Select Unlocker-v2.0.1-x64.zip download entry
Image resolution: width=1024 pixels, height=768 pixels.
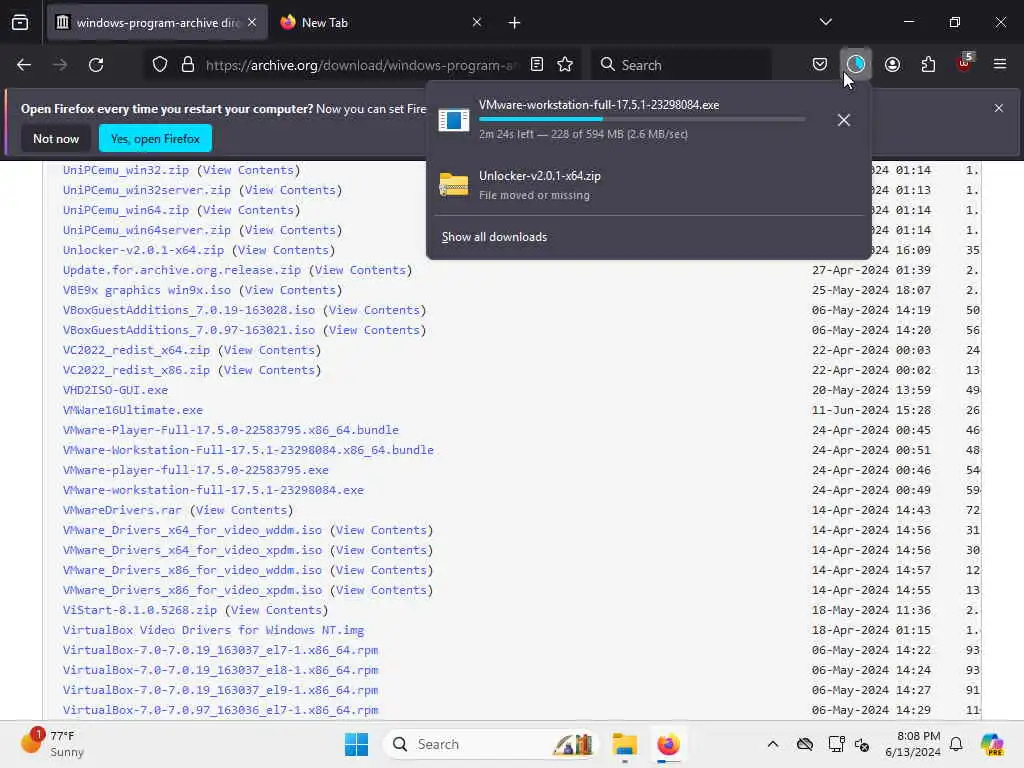point(648,185)
